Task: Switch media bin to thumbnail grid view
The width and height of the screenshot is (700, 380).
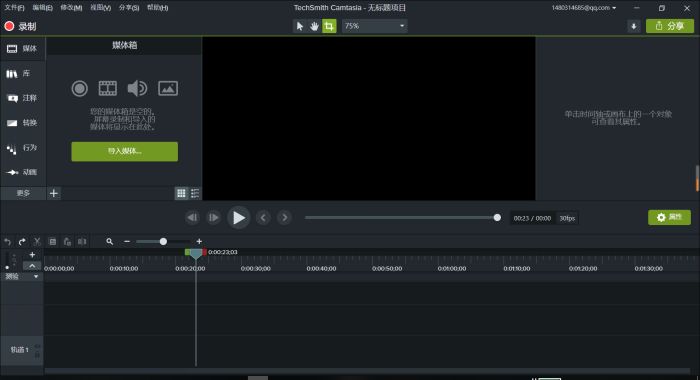Action: [181, 193]
